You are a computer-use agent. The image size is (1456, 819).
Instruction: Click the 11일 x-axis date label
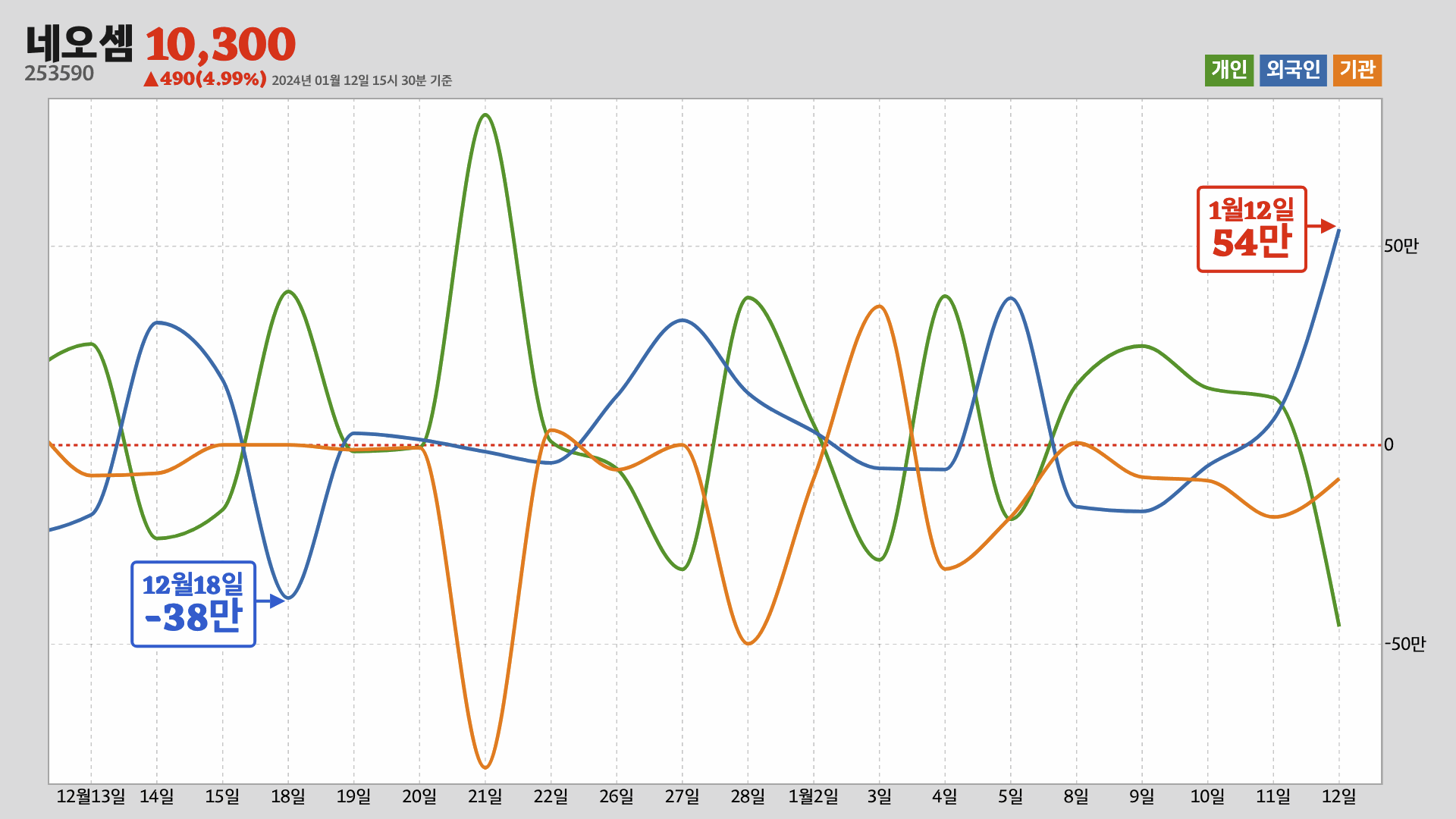[x=1273, y=796]
